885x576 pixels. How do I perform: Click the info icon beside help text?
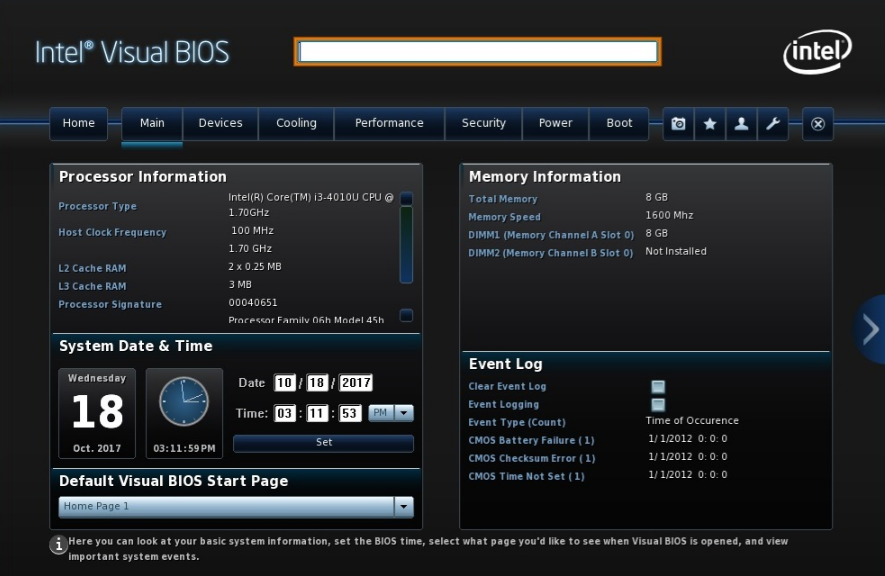[59, 545]
